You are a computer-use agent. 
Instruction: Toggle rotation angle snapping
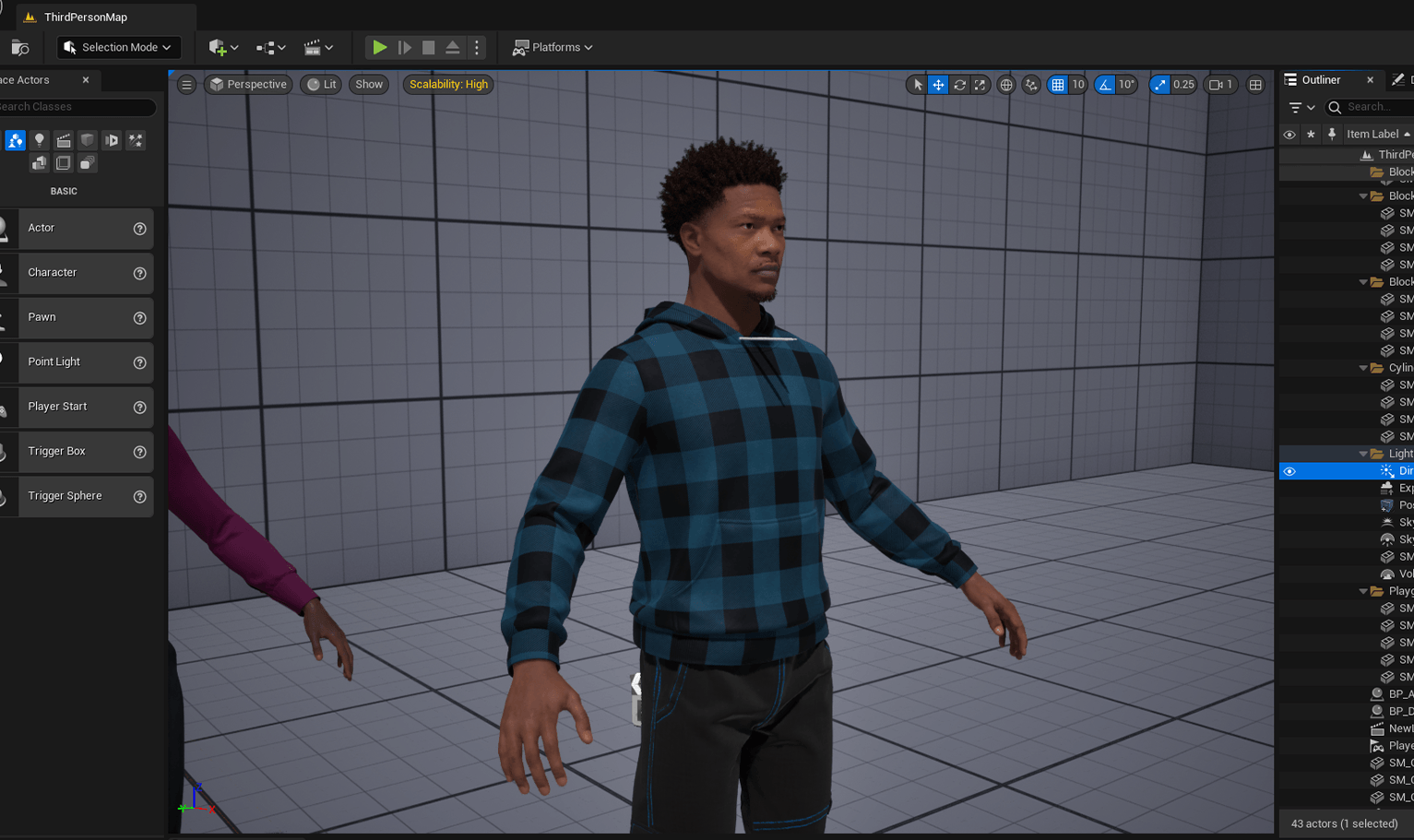tap(1105, 85)
